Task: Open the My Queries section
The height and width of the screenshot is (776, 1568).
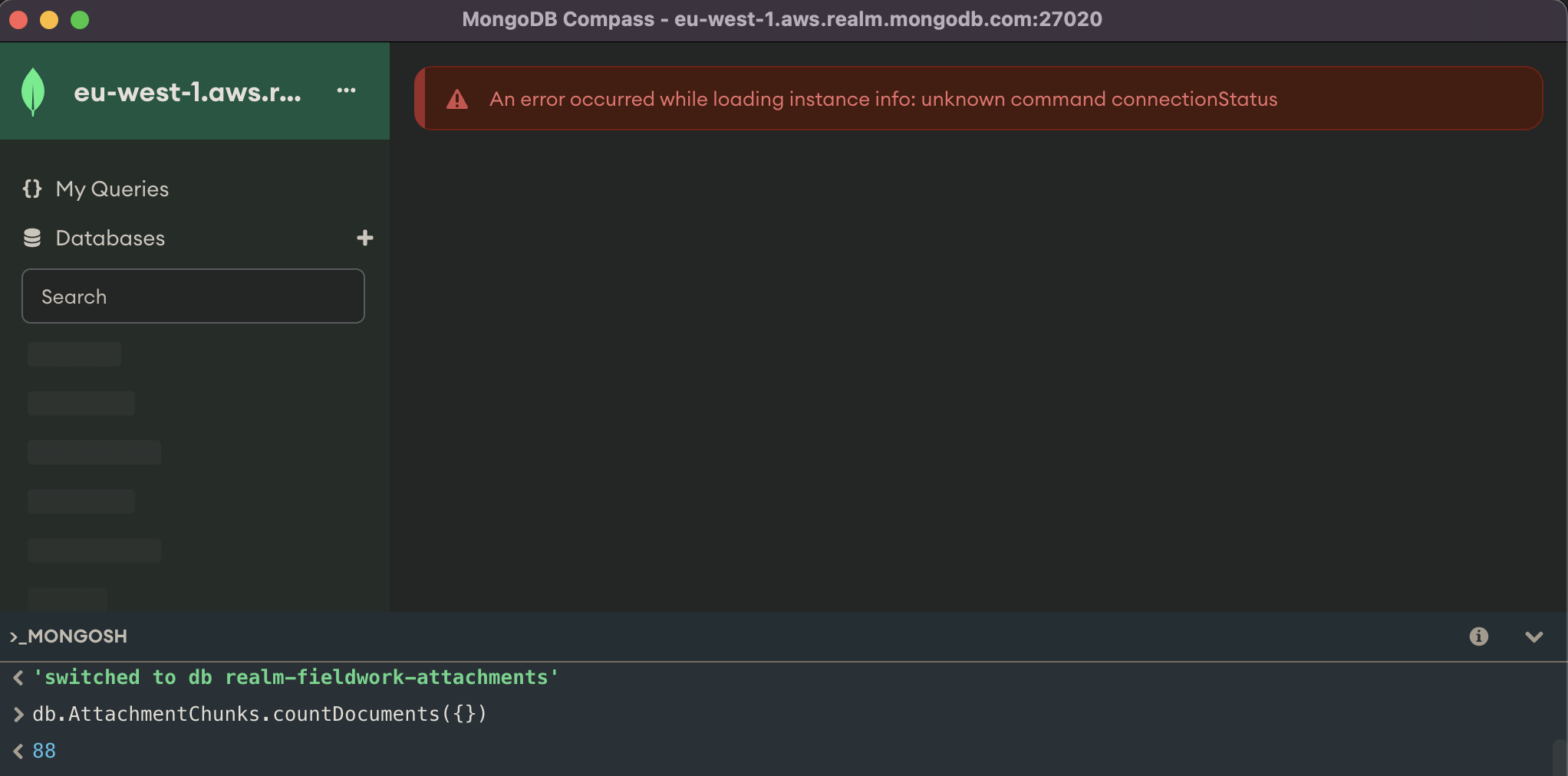Action: click(112, 189)
